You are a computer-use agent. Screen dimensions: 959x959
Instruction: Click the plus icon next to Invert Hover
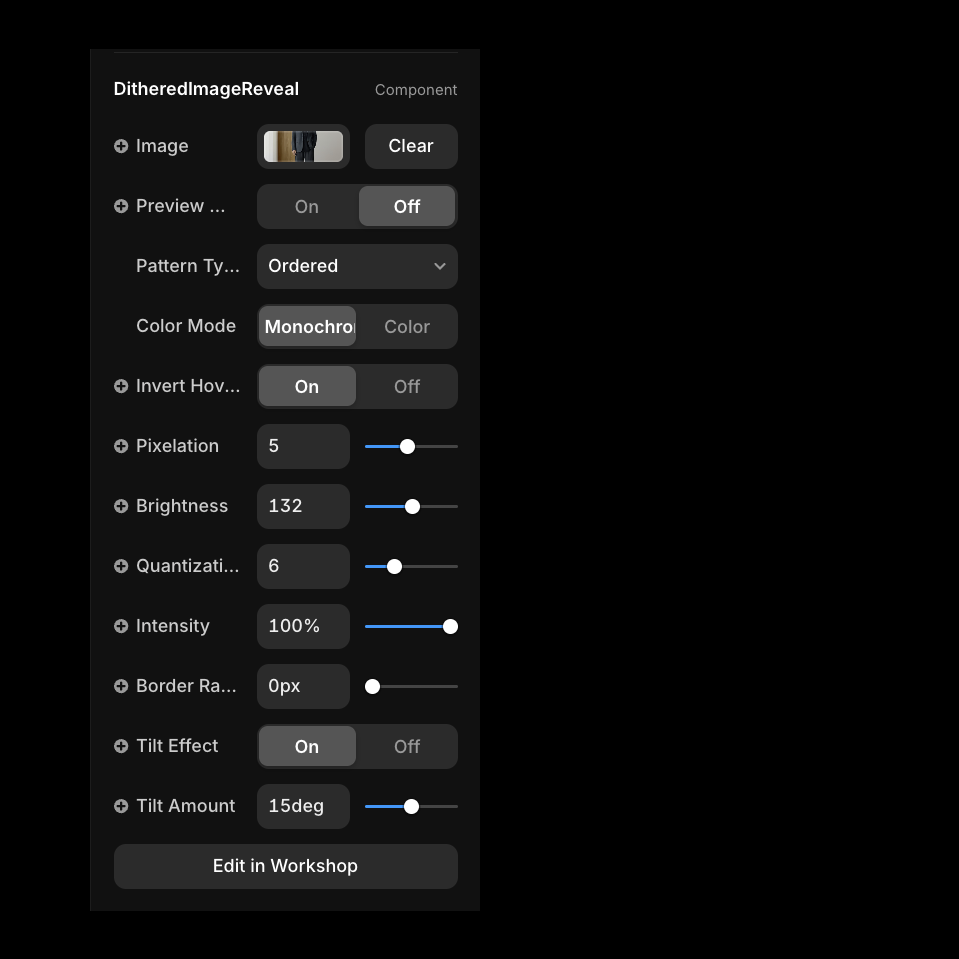click(121, 386)
